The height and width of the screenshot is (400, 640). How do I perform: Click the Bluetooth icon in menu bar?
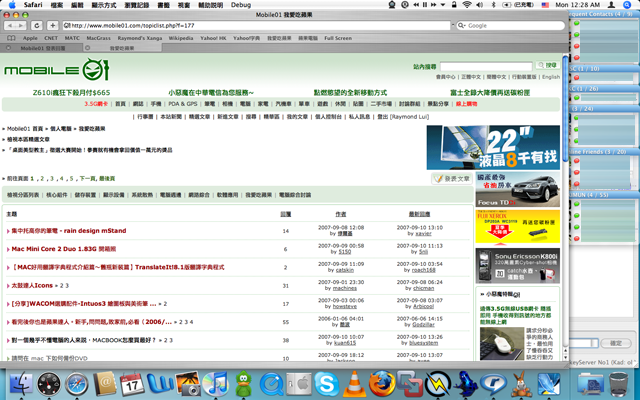tap(493, 5)
